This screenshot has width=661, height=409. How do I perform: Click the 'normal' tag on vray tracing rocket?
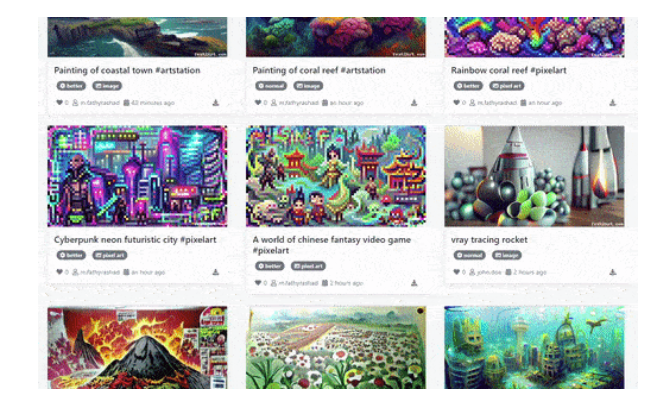coord(469,255)
